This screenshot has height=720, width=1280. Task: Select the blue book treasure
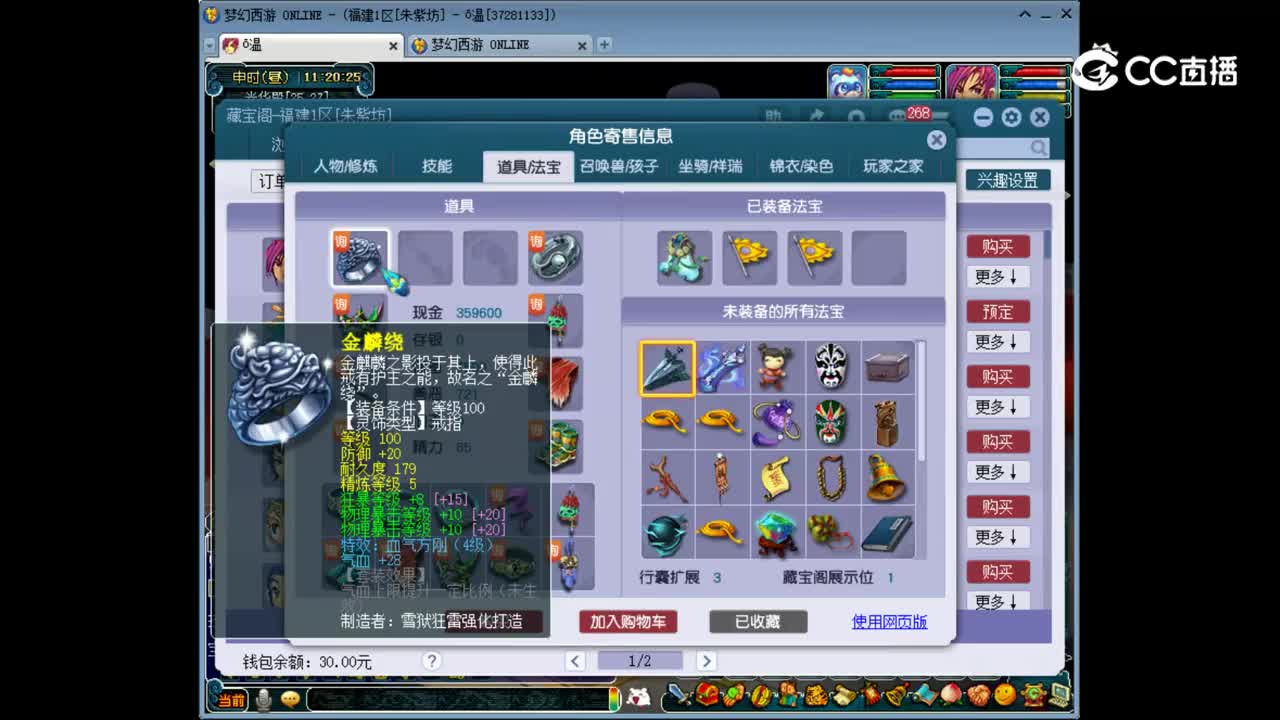(887, 533)
